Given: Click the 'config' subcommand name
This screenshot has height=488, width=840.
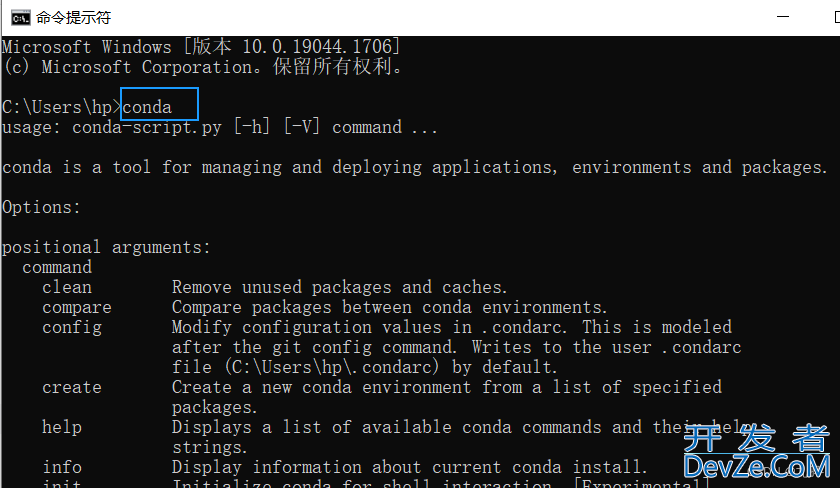Looking at the screenshot, I should point(72,327).
